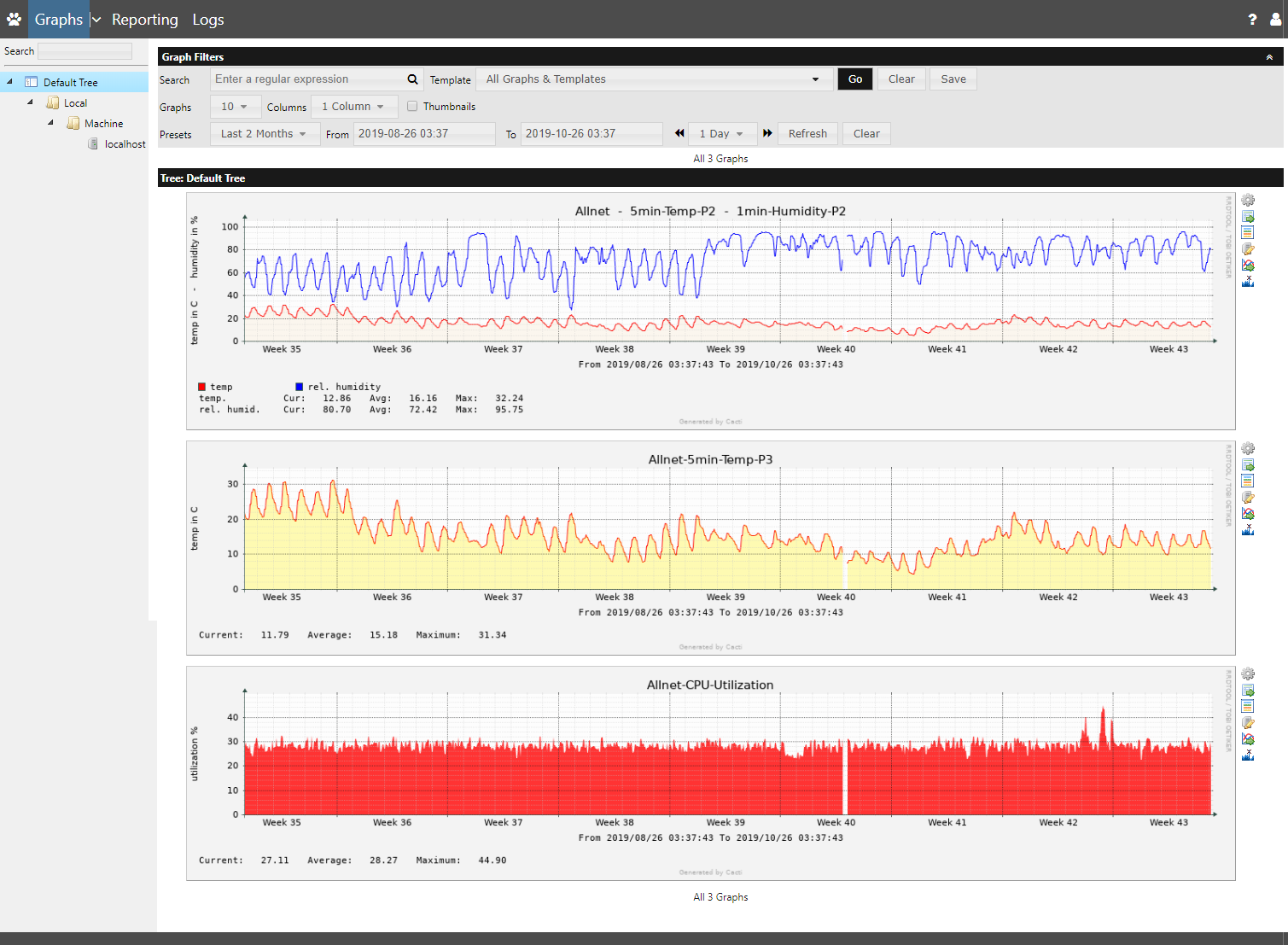Image resolution: width=1288 pixels, height=945 pixels.
Task: Collapse the Graph Filters panel
Action: [1269, 57]
